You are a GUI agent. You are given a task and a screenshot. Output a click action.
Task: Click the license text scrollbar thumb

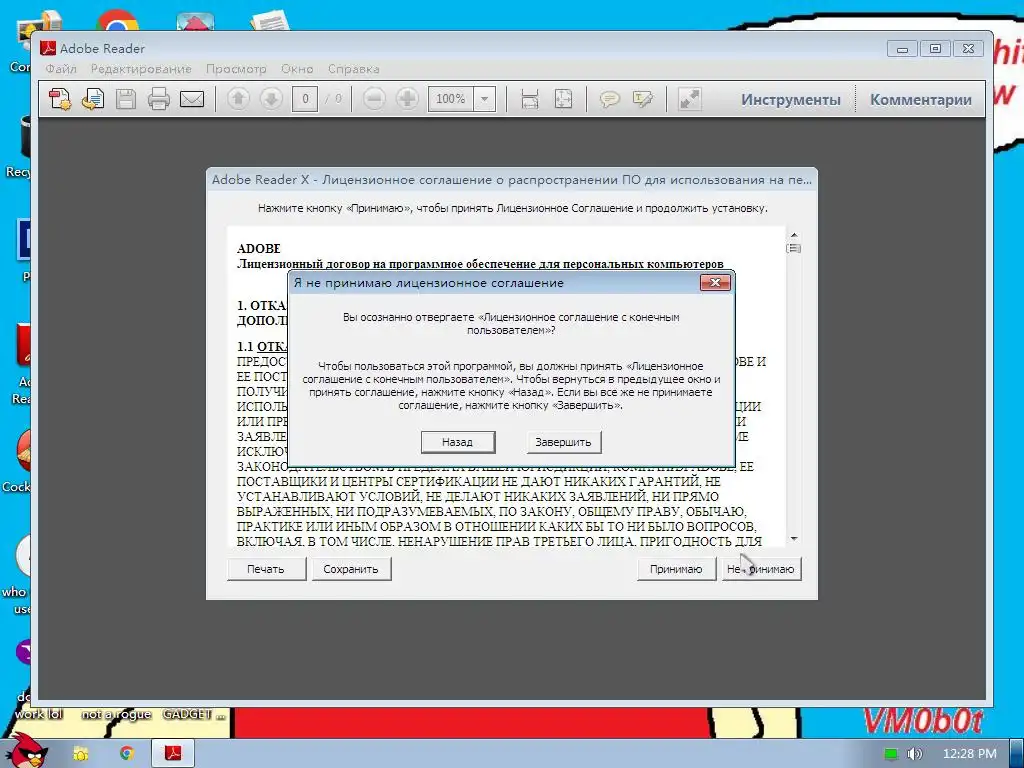coord(793,248)
